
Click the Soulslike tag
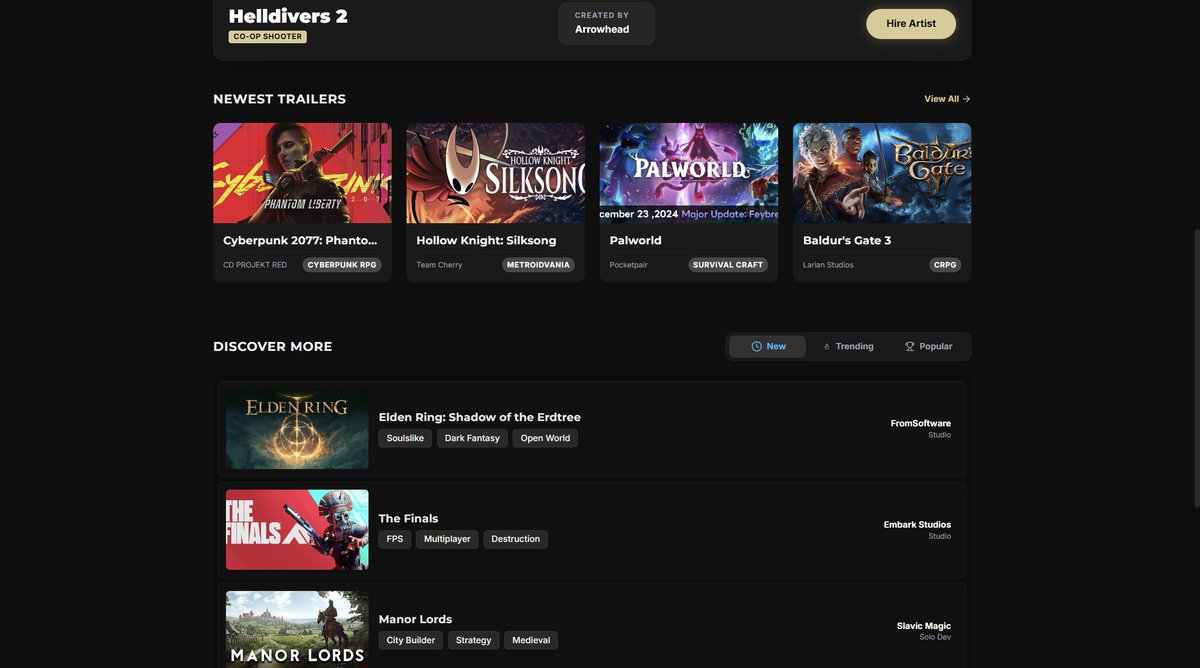[405, 438]
